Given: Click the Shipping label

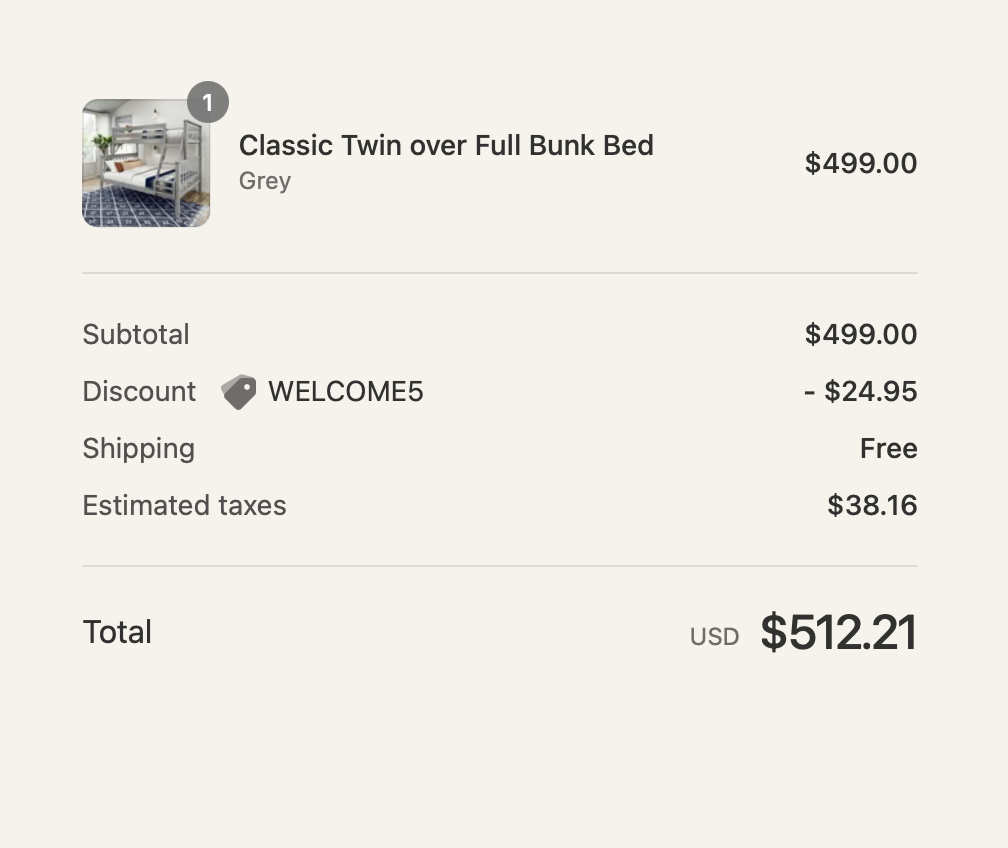Looking at the screenshot, I should (x=138, y=448).
